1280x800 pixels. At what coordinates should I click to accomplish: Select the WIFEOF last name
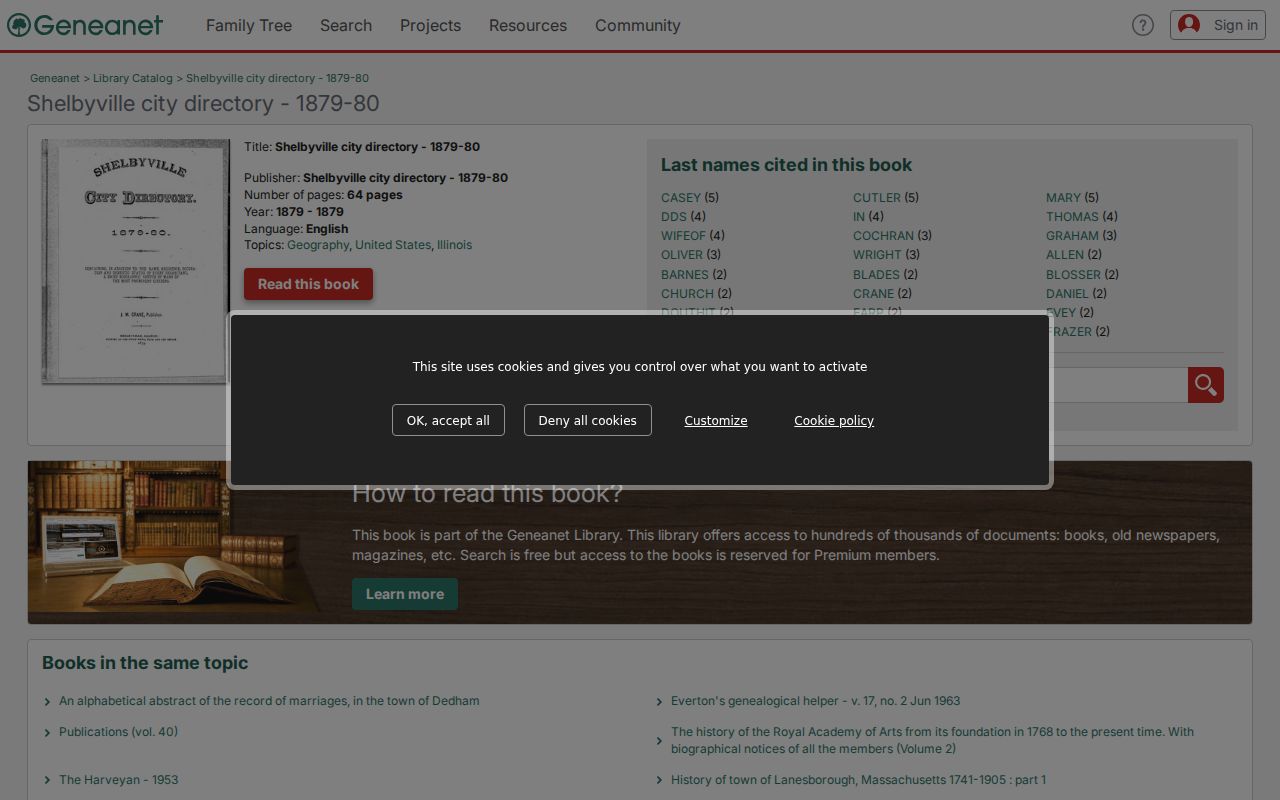(x=683, y=236)
